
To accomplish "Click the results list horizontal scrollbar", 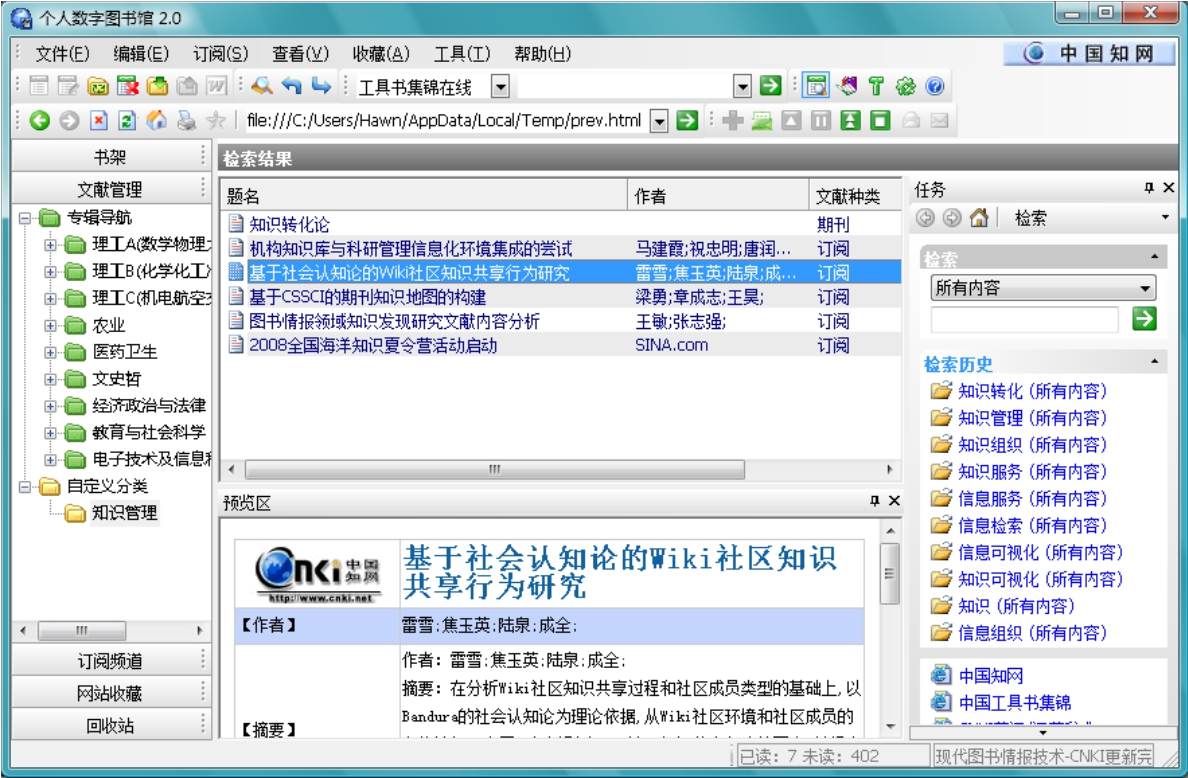I will [494, 470].
